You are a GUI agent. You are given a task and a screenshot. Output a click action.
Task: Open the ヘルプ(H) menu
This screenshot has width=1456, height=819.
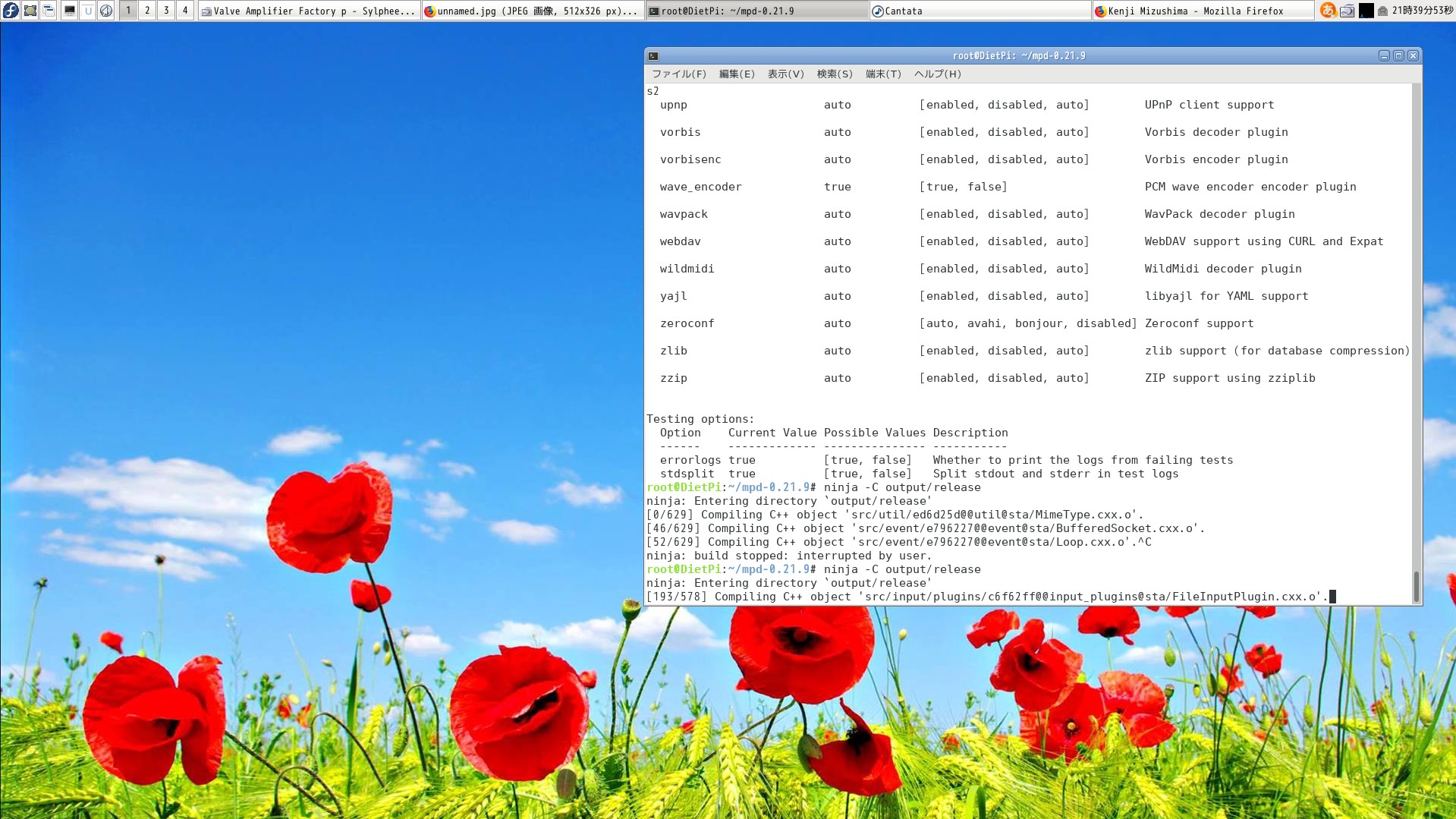click(937, 74)
